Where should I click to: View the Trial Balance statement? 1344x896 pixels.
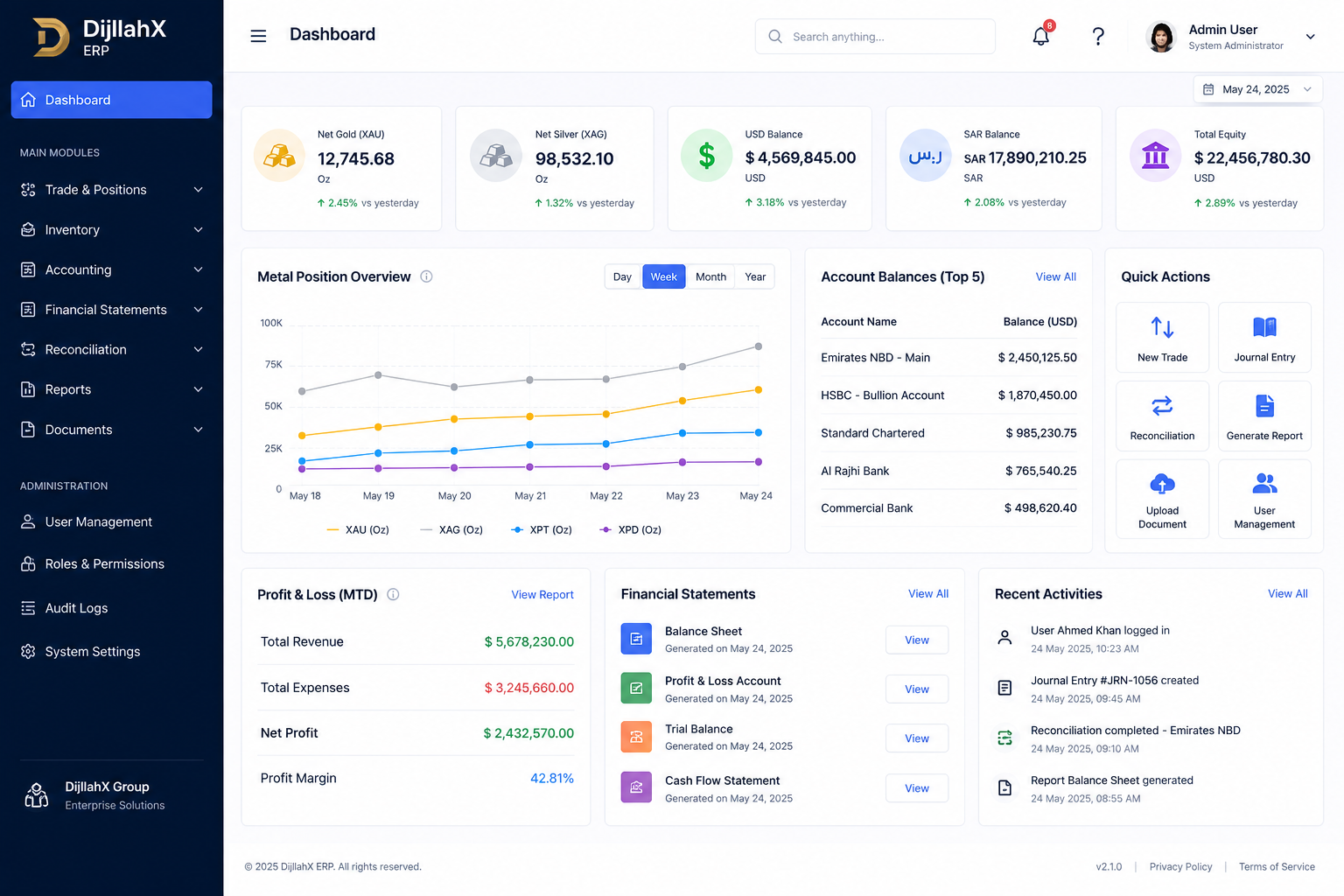pos(917,738)
